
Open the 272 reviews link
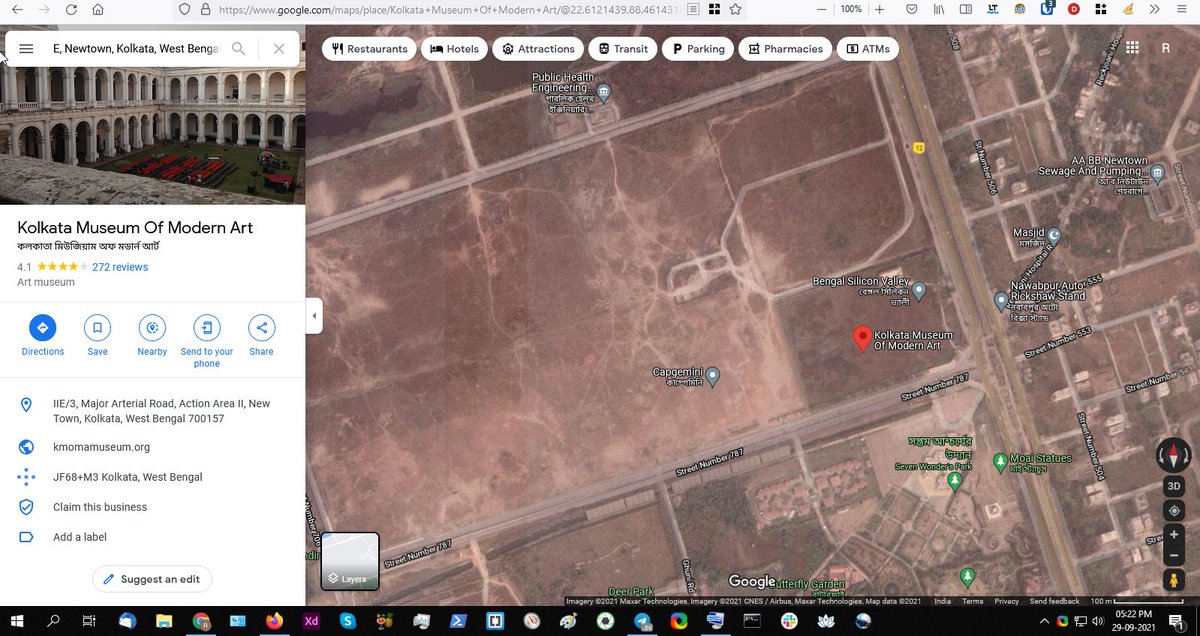[x=120, y=267]
